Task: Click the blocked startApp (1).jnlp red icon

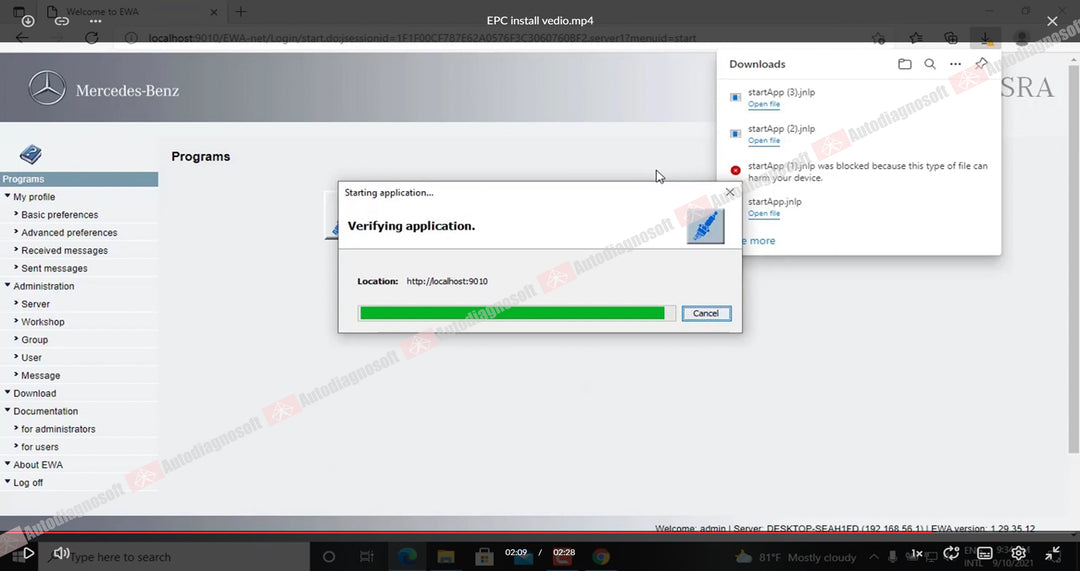Action: (736, 170)
